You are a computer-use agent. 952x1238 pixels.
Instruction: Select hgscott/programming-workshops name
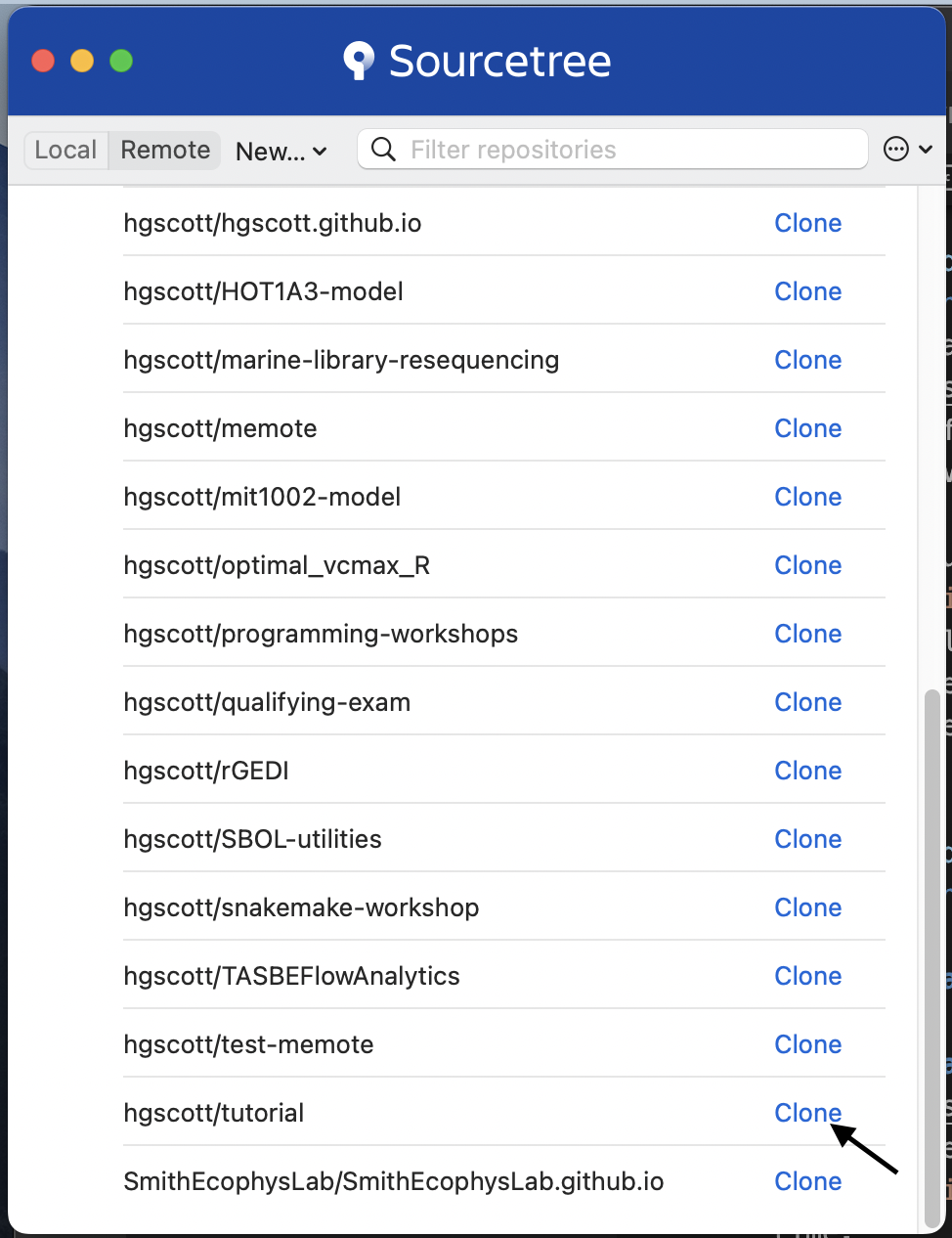[321, 634]
